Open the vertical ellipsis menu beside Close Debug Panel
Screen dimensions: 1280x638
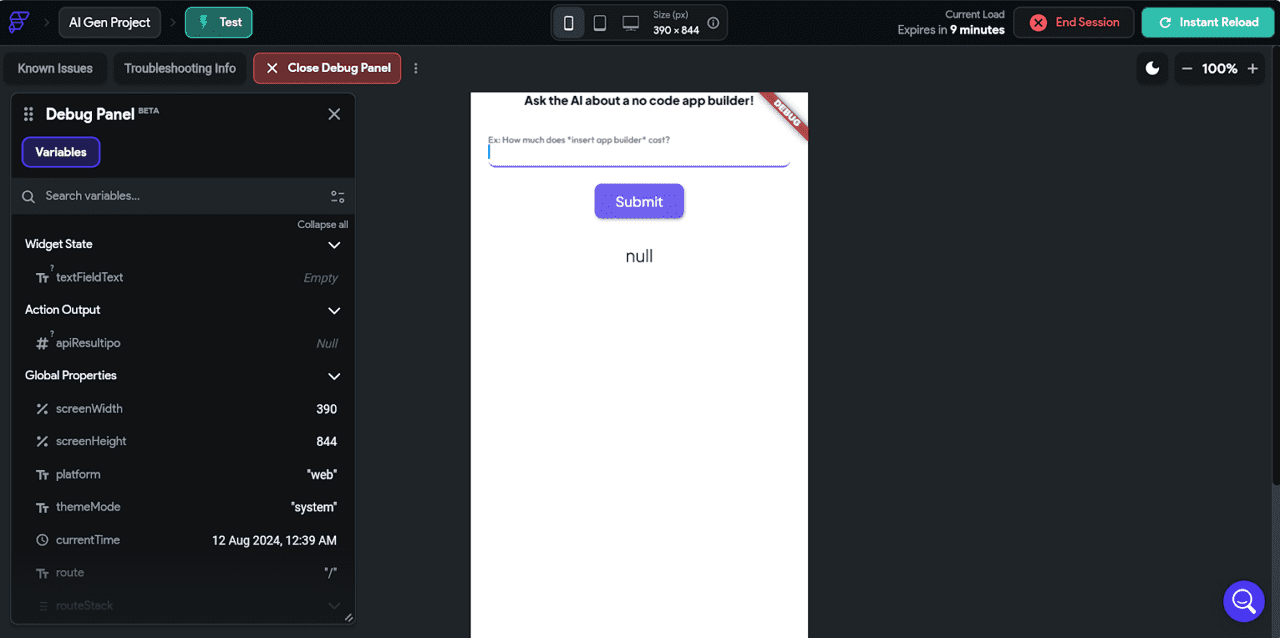pos(416,68)
